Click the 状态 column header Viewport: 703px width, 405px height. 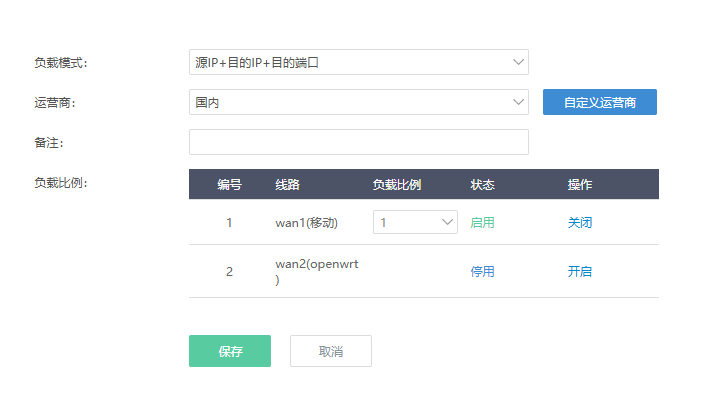(482, 184)
